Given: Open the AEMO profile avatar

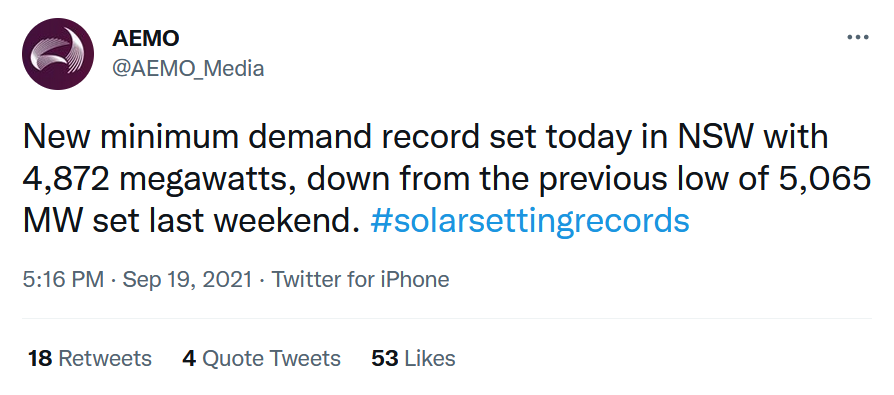Looking at the screenshot, I should 58,54.
